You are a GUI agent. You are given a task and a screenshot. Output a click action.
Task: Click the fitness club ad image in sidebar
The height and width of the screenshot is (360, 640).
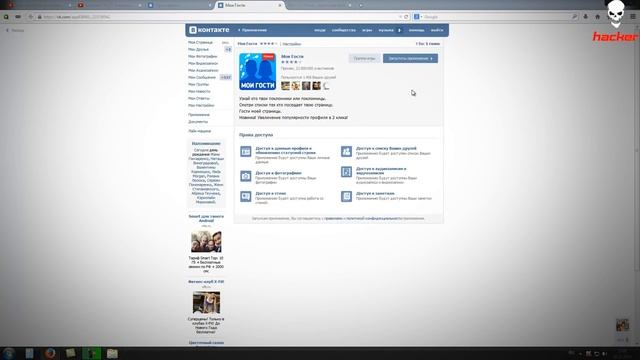tap(206, 302)
